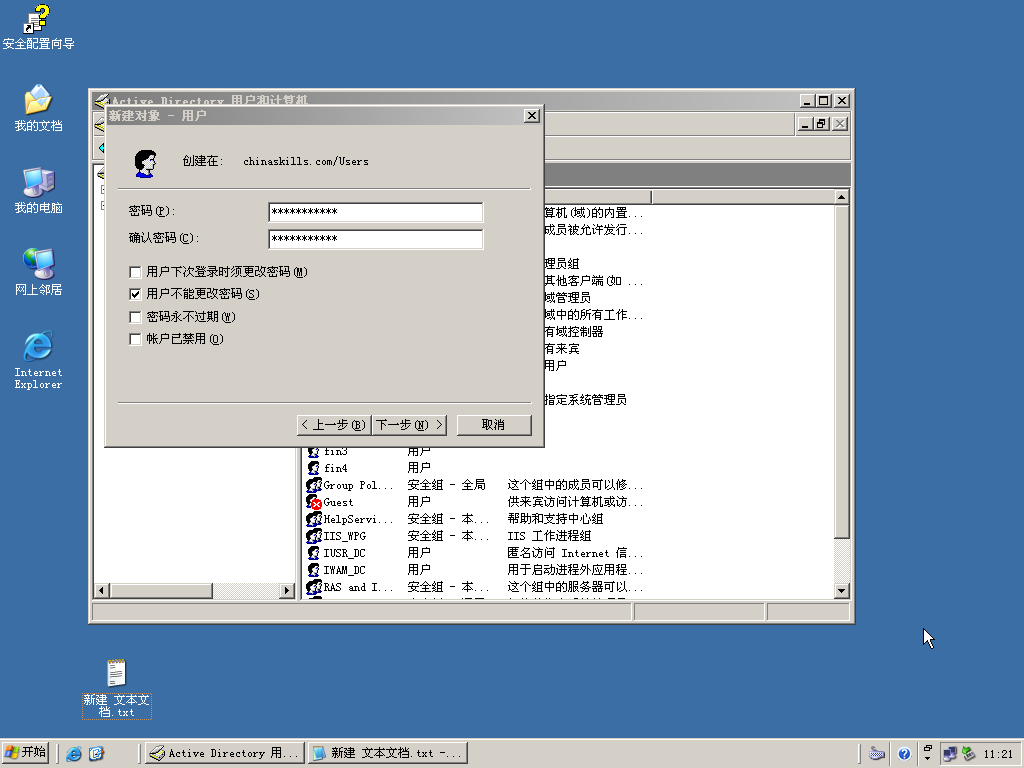
Task: Click the IUSR_DC user icon
Action: point(313,553)
